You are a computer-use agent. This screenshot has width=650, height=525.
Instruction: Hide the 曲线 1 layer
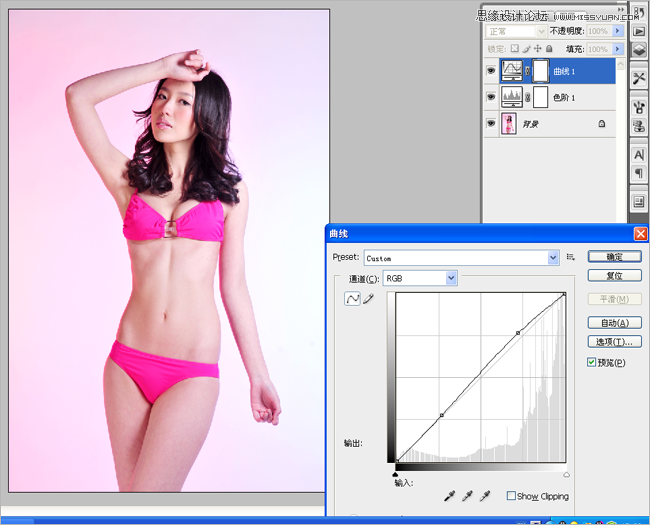491,71
